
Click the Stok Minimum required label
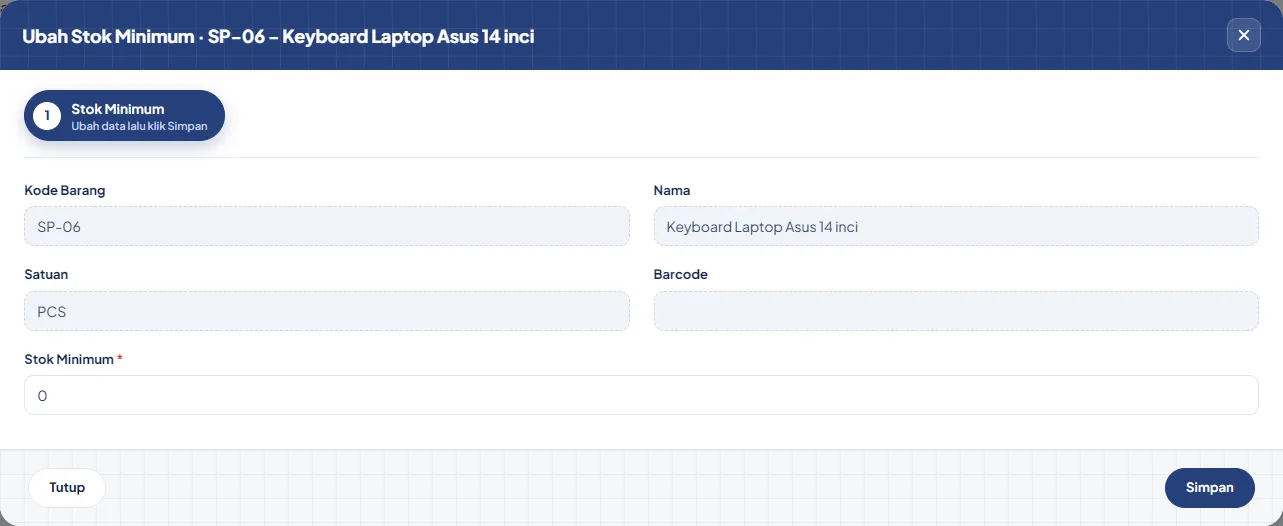(x=74, y=359)
